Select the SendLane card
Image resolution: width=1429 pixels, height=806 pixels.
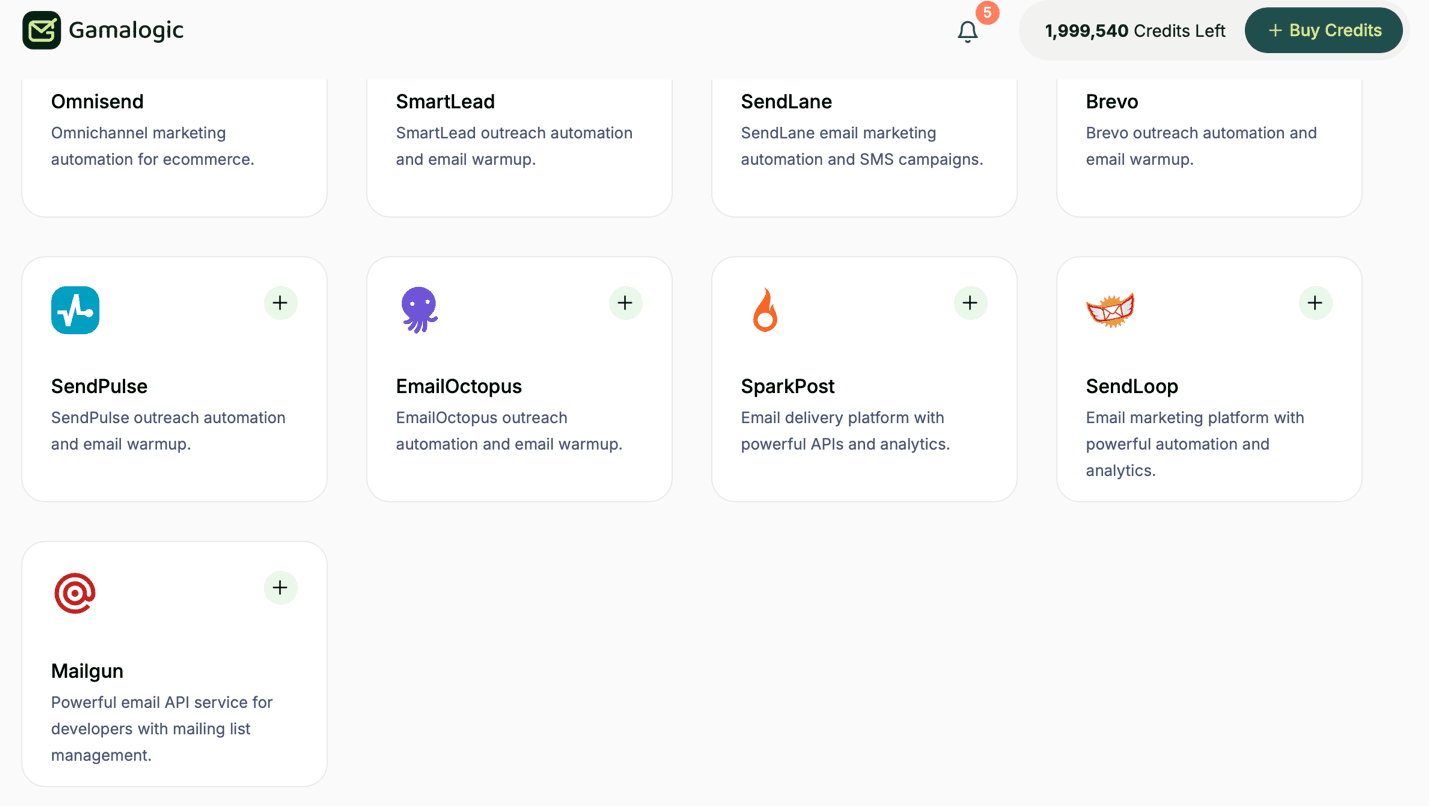click(x=864, y=140)
